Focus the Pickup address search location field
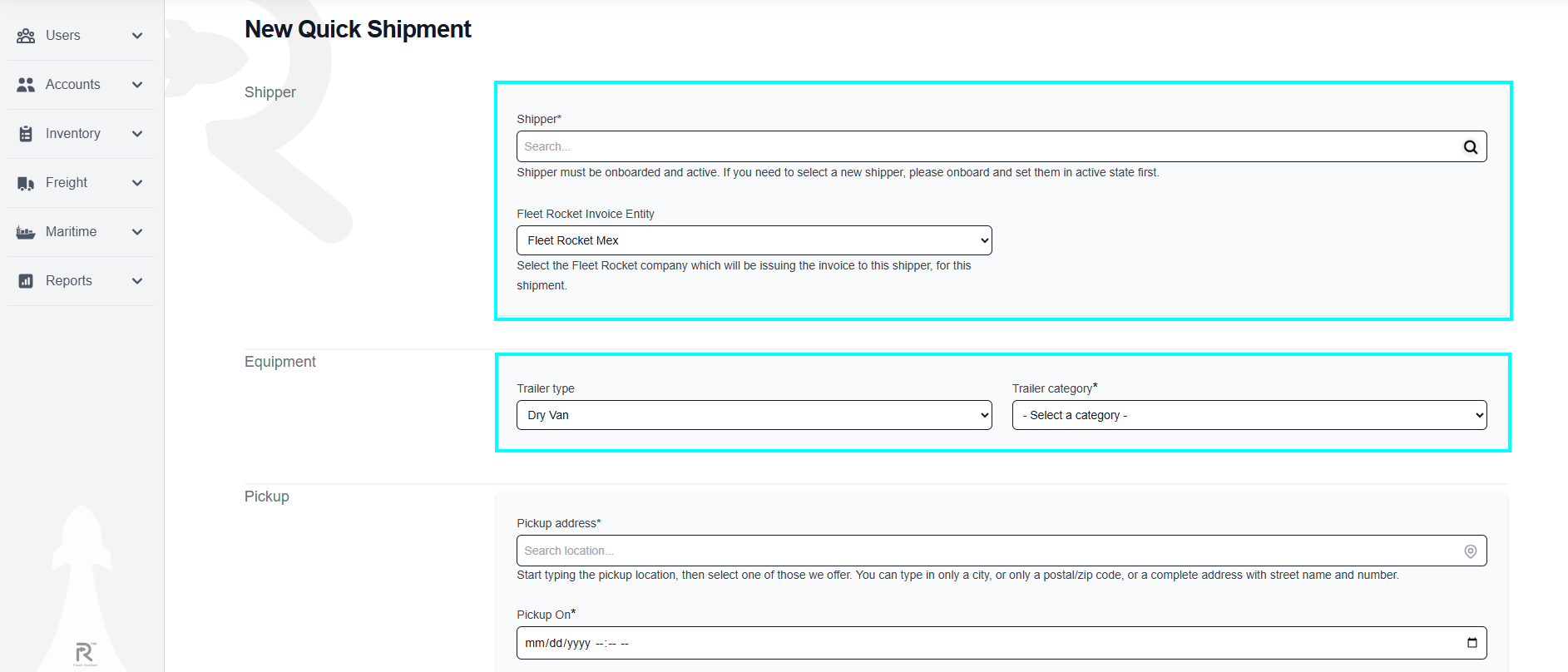1568x672 pixels. [1002, 551]
